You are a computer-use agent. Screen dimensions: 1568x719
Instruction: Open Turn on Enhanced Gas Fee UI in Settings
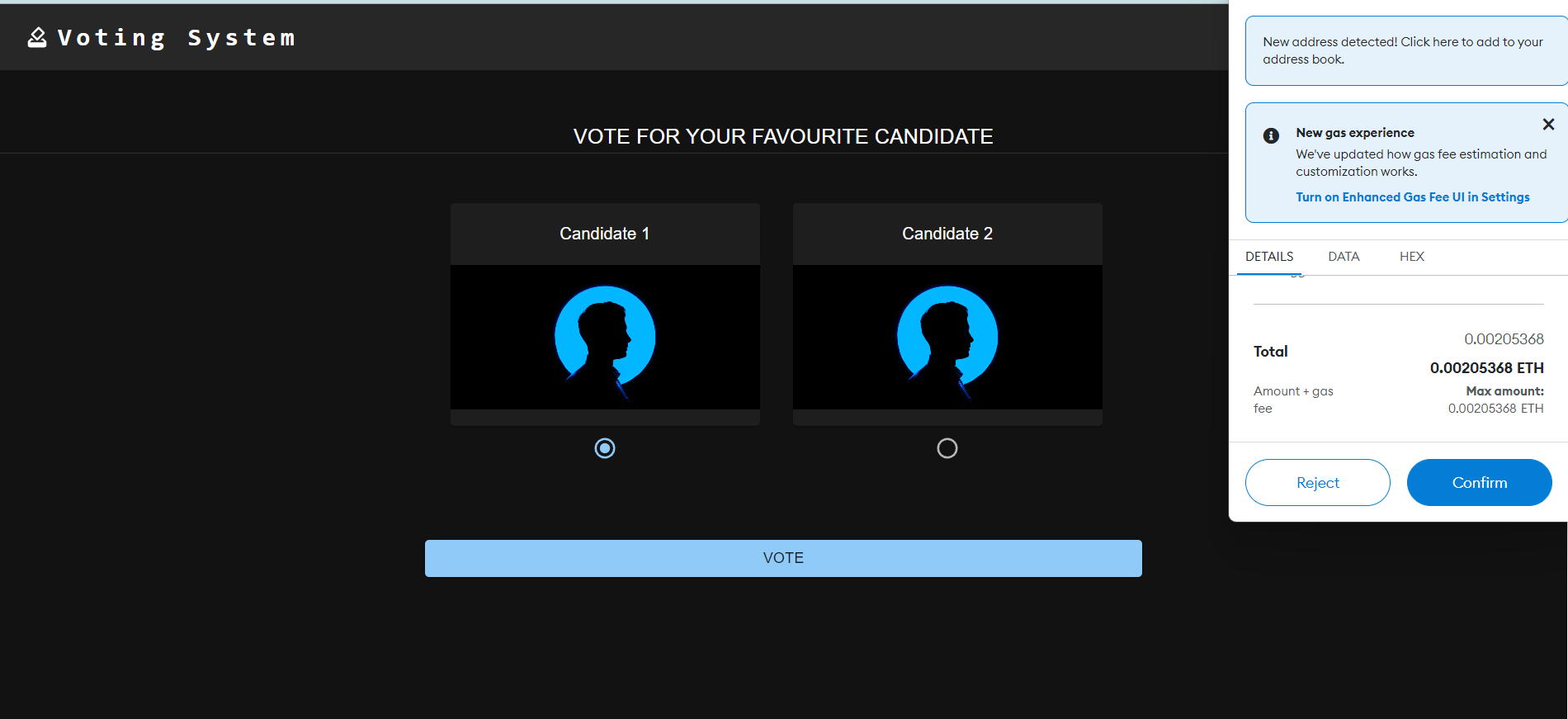1412,196
